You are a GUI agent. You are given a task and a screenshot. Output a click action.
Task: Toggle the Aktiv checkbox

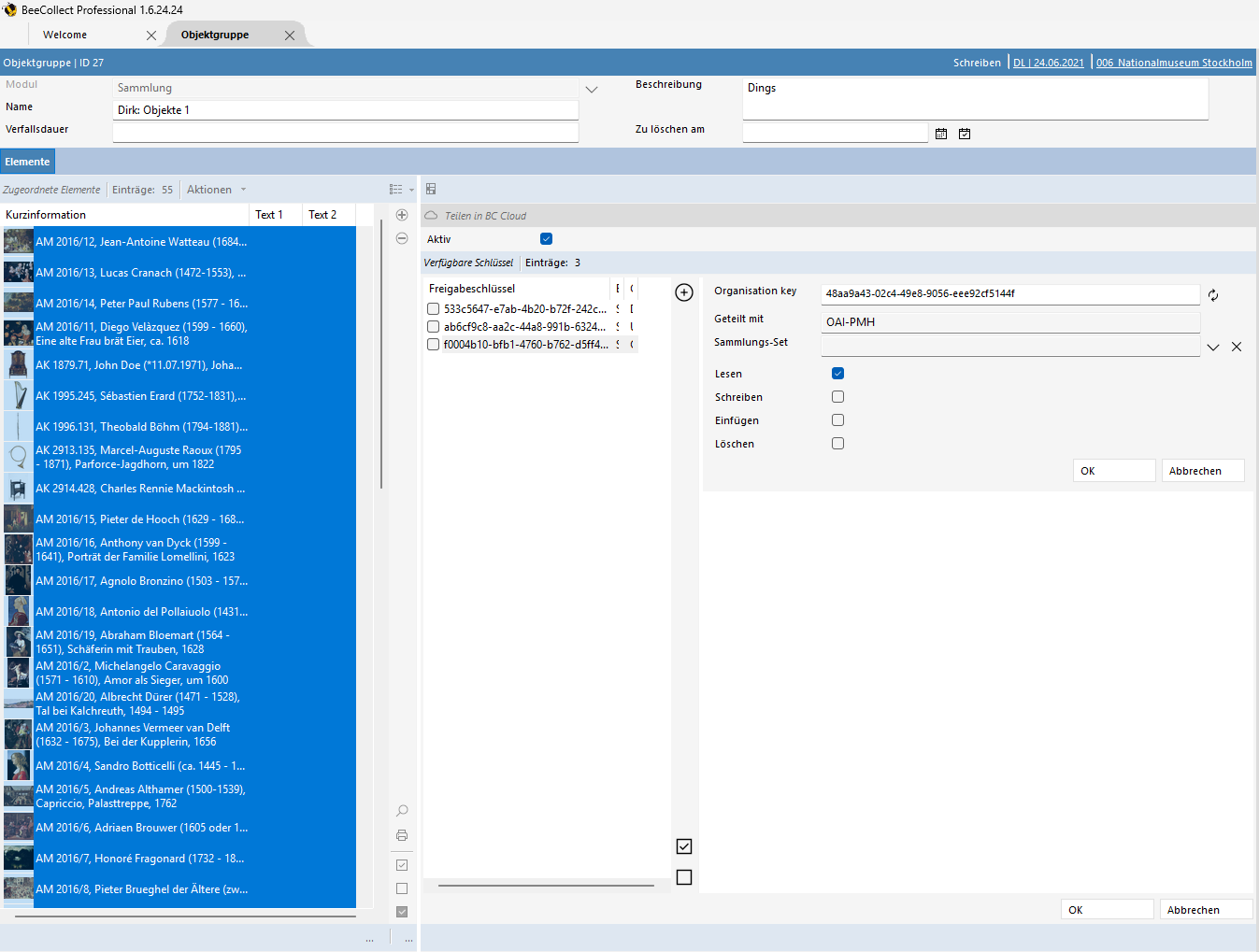pyautogui.click(x=546, y=238)
